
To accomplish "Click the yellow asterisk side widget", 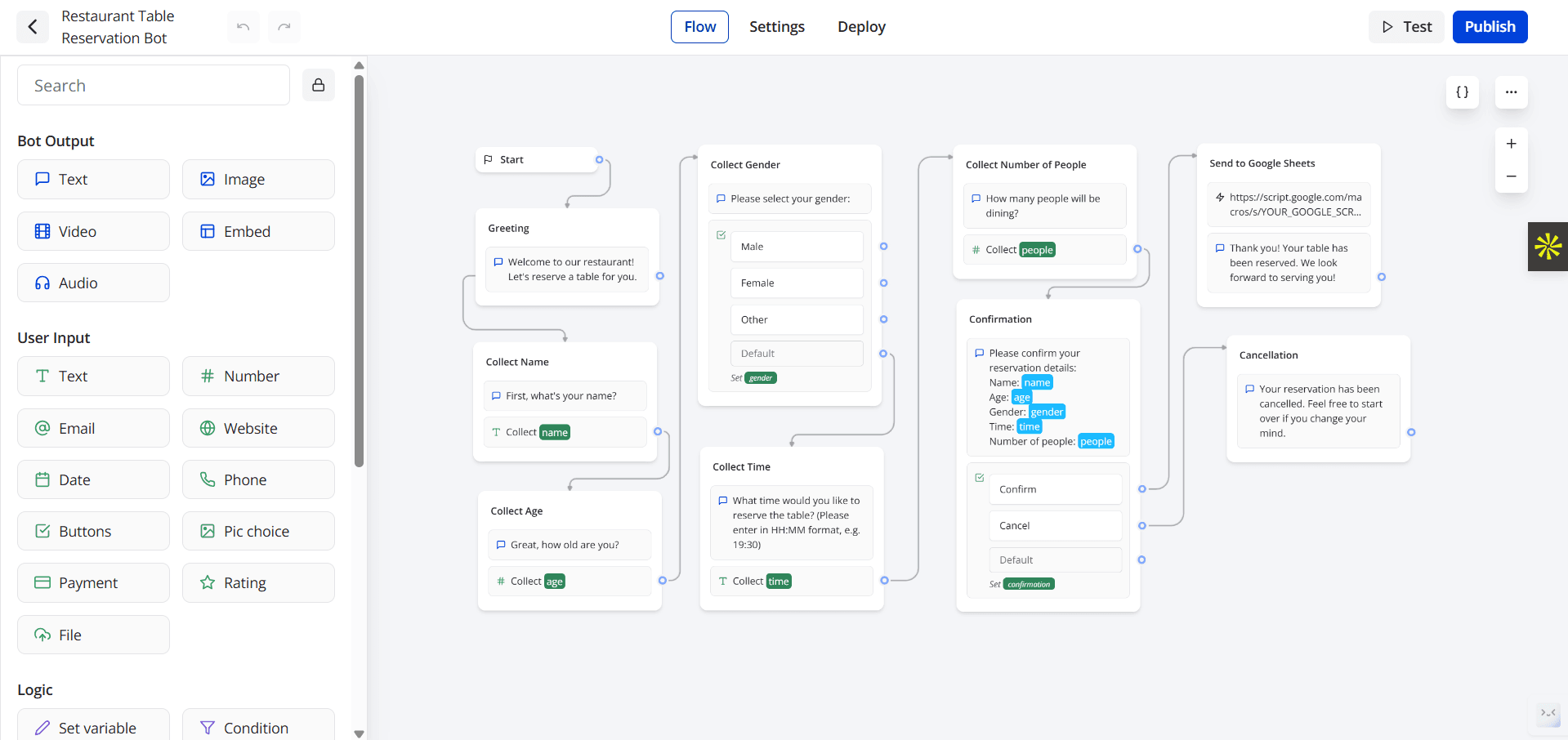I will [1548, 247].
